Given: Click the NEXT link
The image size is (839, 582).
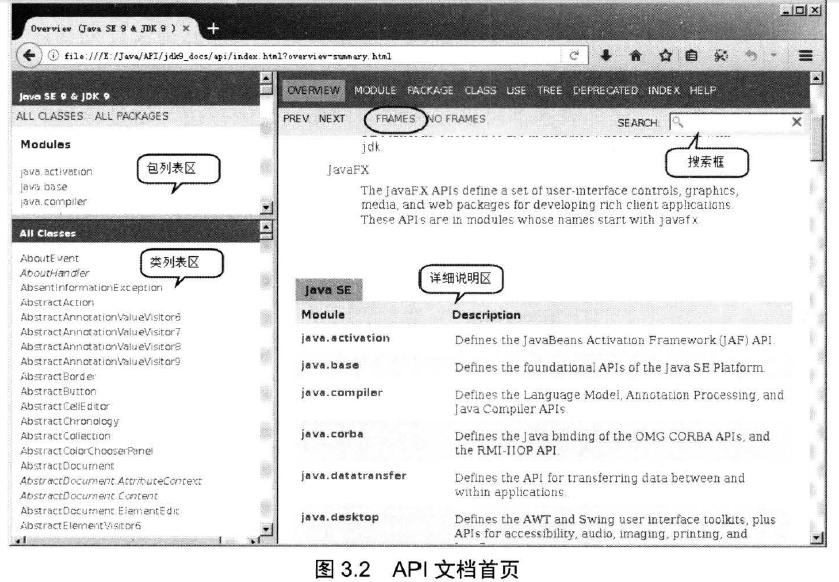Looking at the screenshot, I should click(332, 119).
